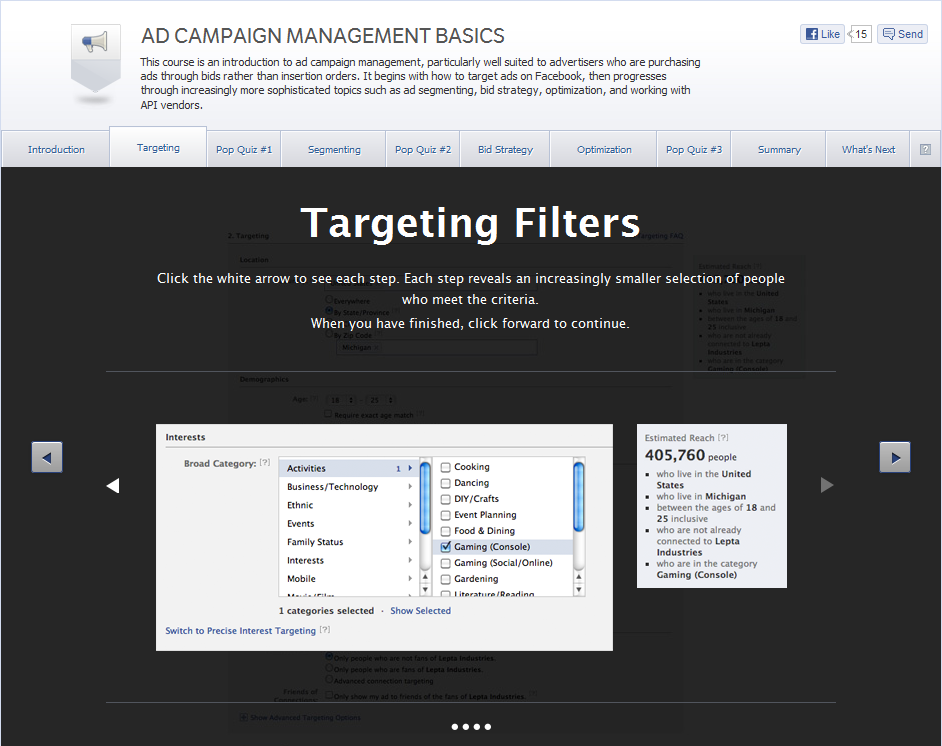Click the checkbox list scroll up arrow

click(x=579, y=577)
